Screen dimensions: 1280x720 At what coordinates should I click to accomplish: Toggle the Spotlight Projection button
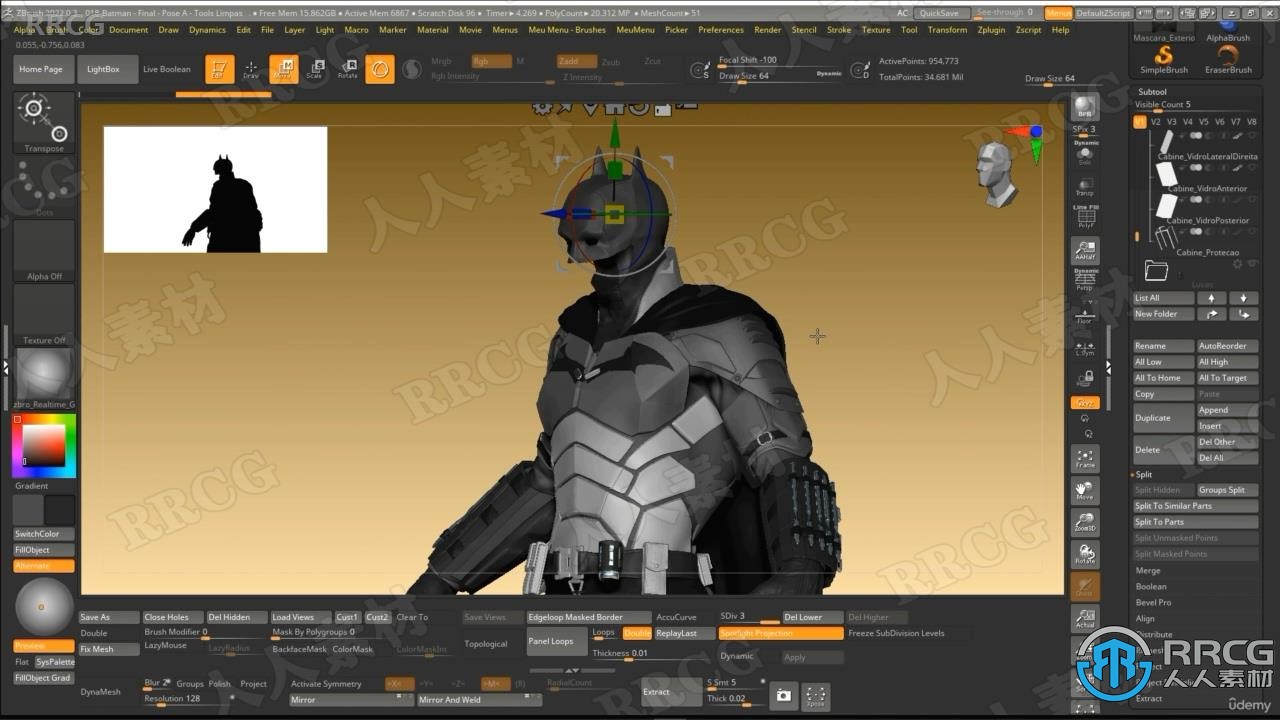coord(780,633)
